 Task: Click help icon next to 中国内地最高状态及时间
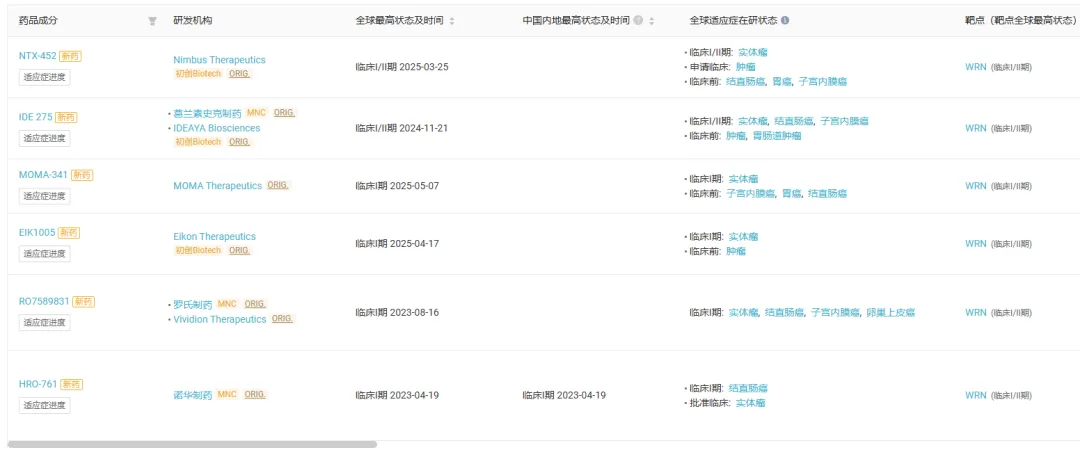(638, 21)
